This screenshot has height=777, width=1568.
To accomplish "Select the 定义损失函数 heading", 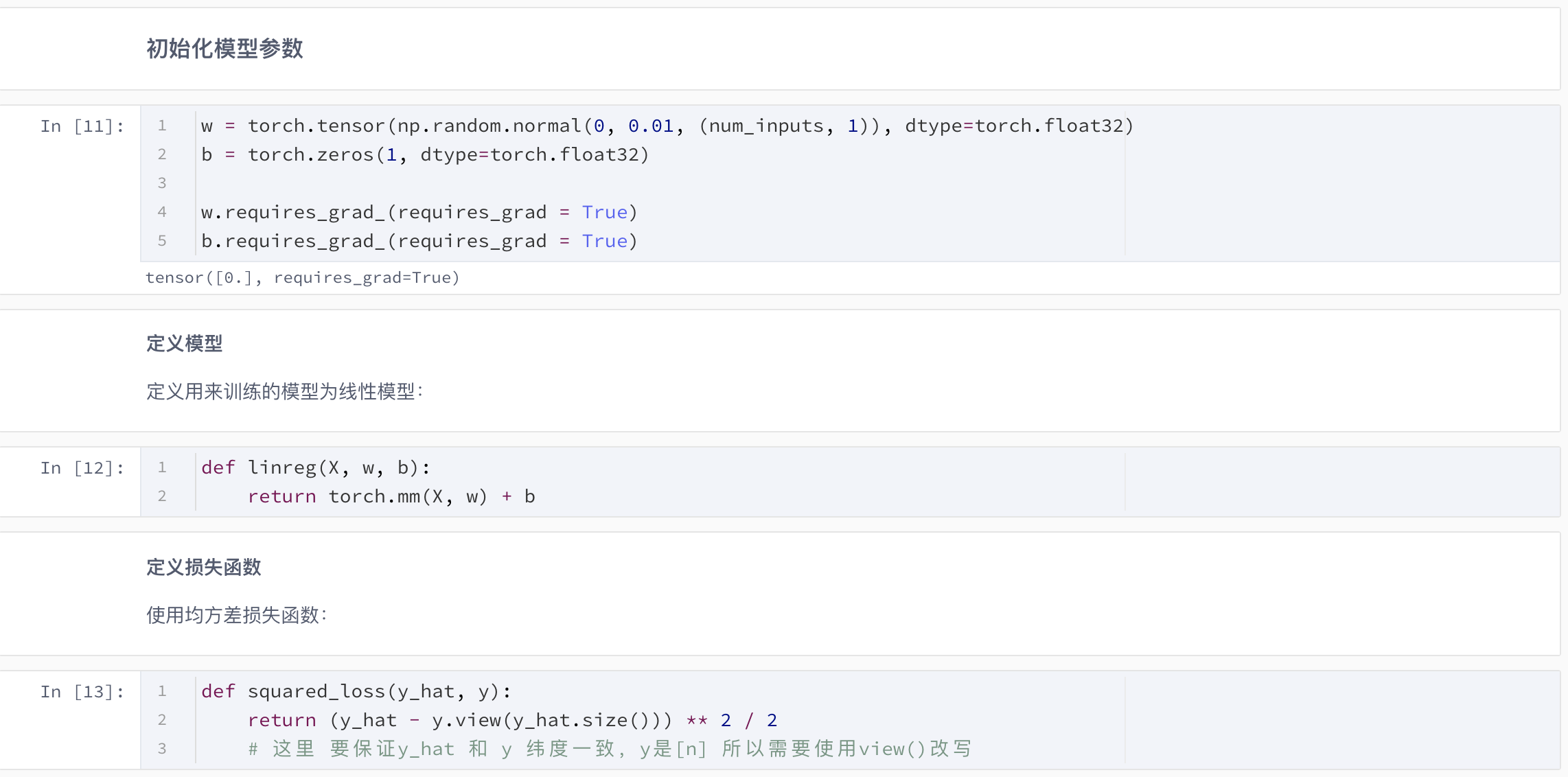I will click(203, 567).
